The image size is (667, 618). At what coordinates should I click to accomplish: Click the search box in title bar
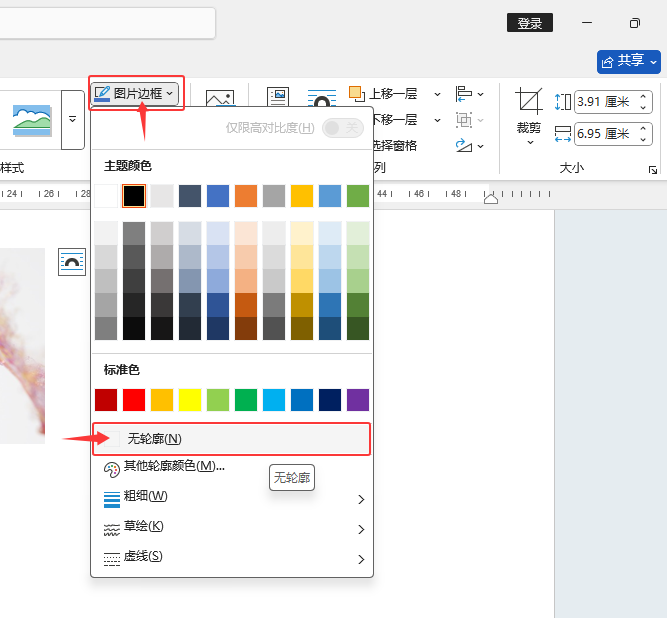[x=107, y=23]
